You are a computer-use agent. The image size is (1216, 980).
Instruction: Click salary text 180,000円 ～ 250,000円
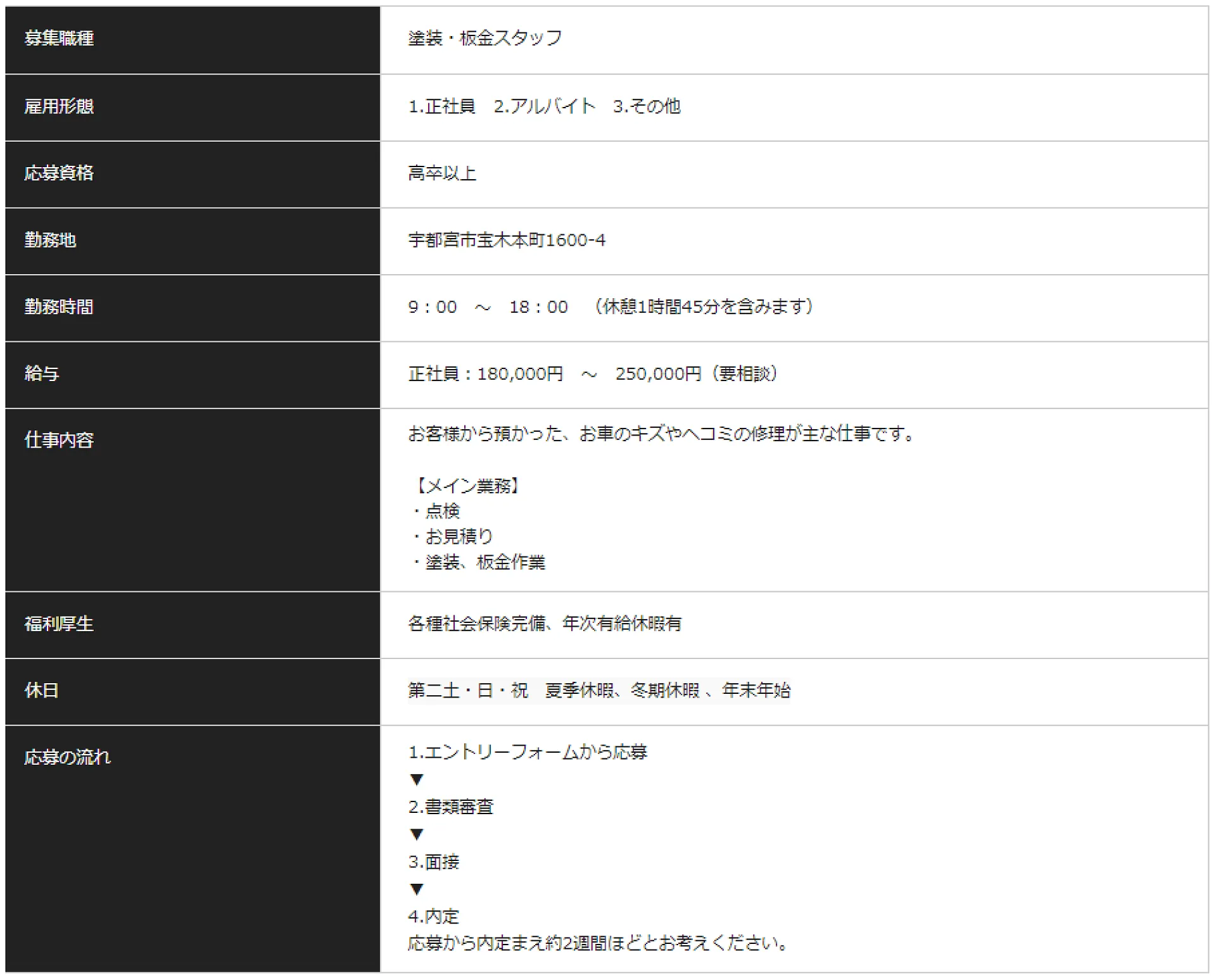589,374
